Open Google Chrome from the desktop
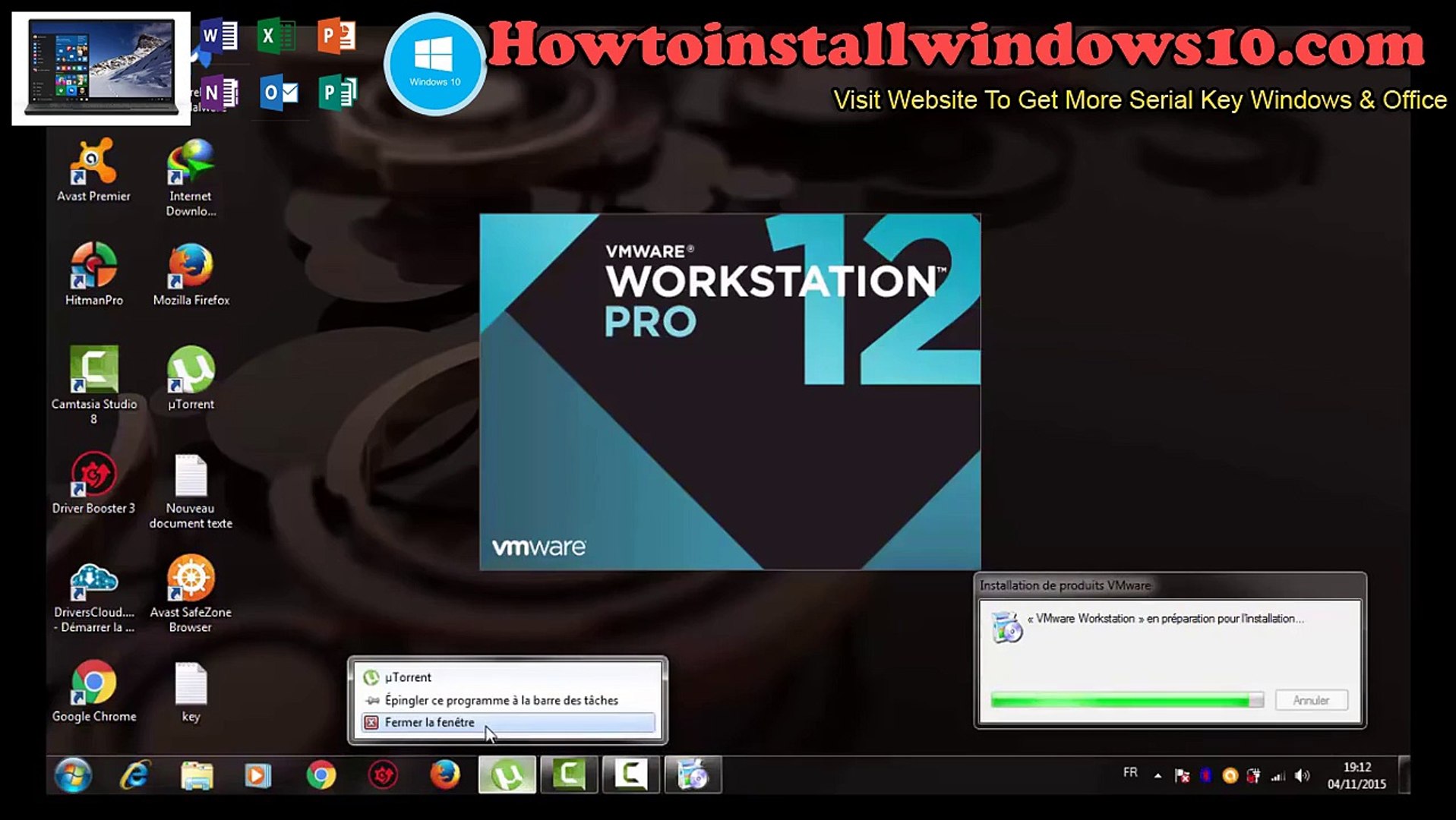Image resolution: width=1456 pixels, height=820 pixels. [x=94, y=687]
